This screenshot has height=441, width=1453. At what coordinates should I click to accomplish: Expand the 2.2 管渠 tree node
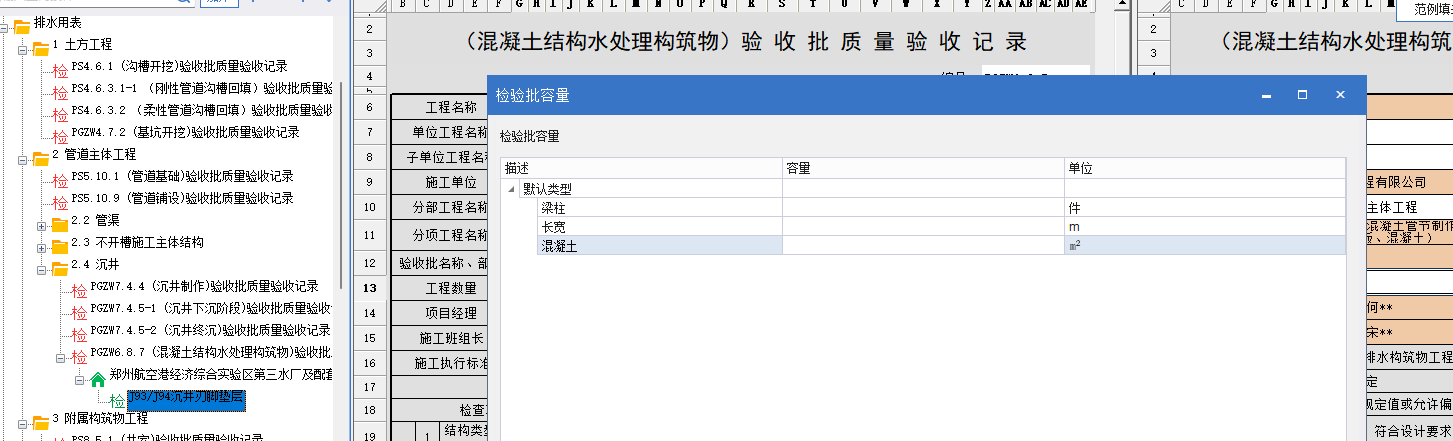point(42,222)
